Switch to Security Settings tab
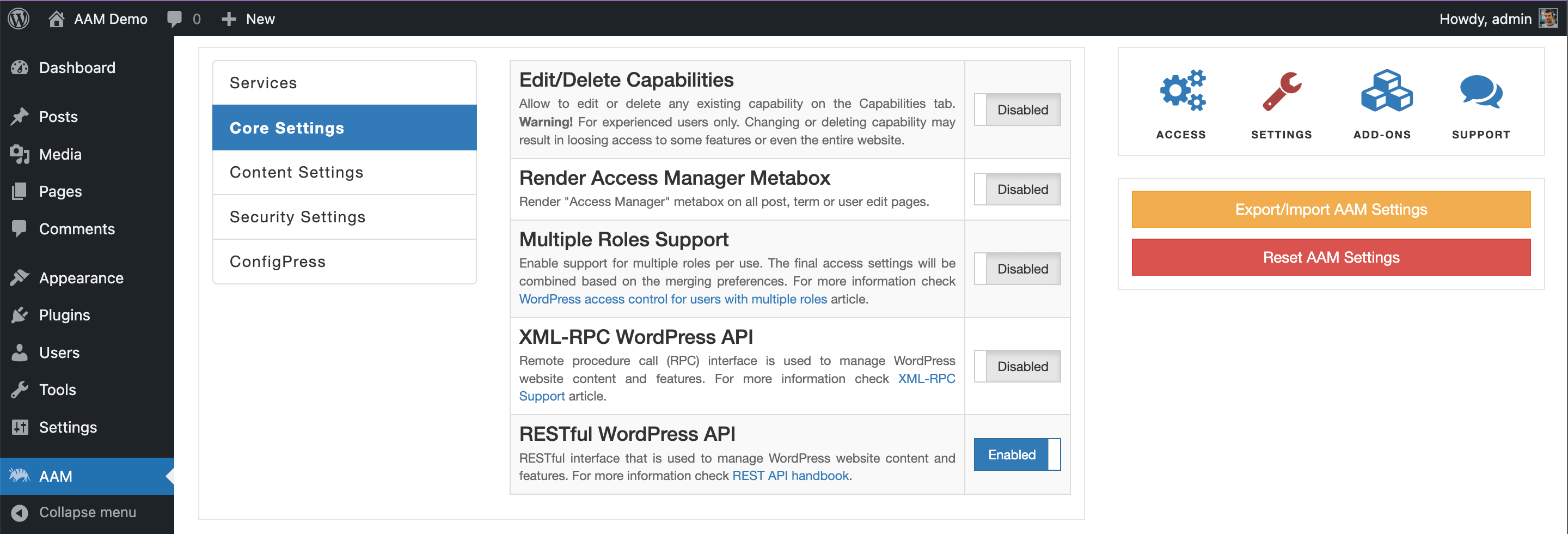This screenshot has height=534, width=1568. [x=345, y=217]
